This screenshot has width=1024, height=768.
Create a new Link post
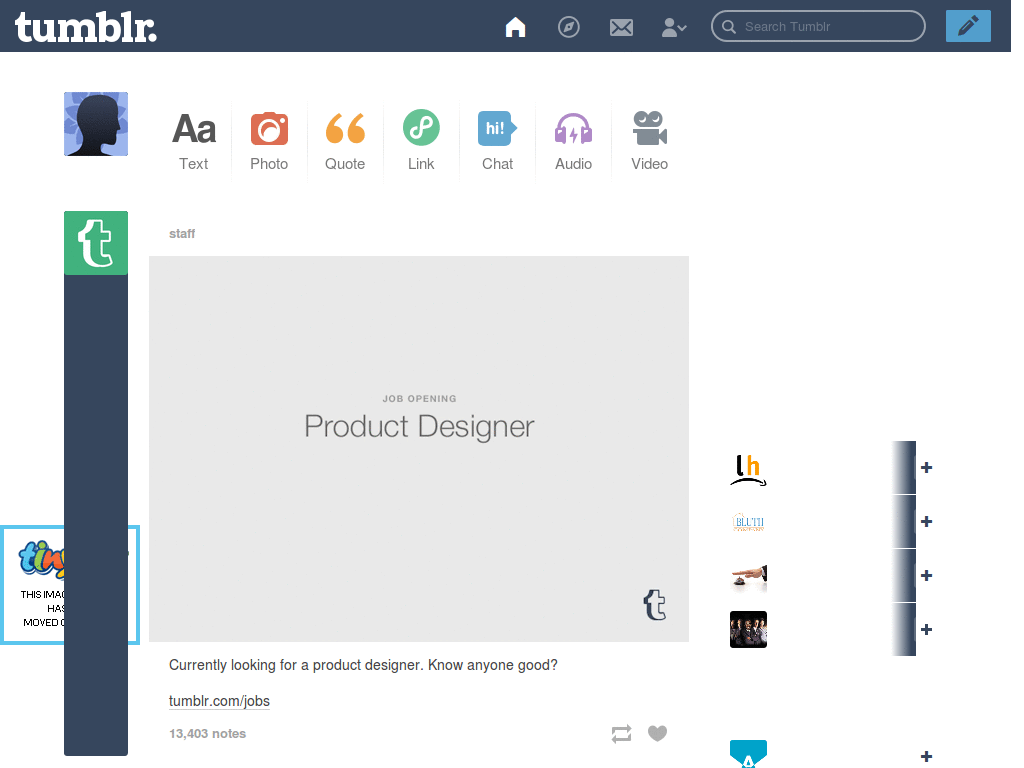pyautogui.click(x=421, y=141)
